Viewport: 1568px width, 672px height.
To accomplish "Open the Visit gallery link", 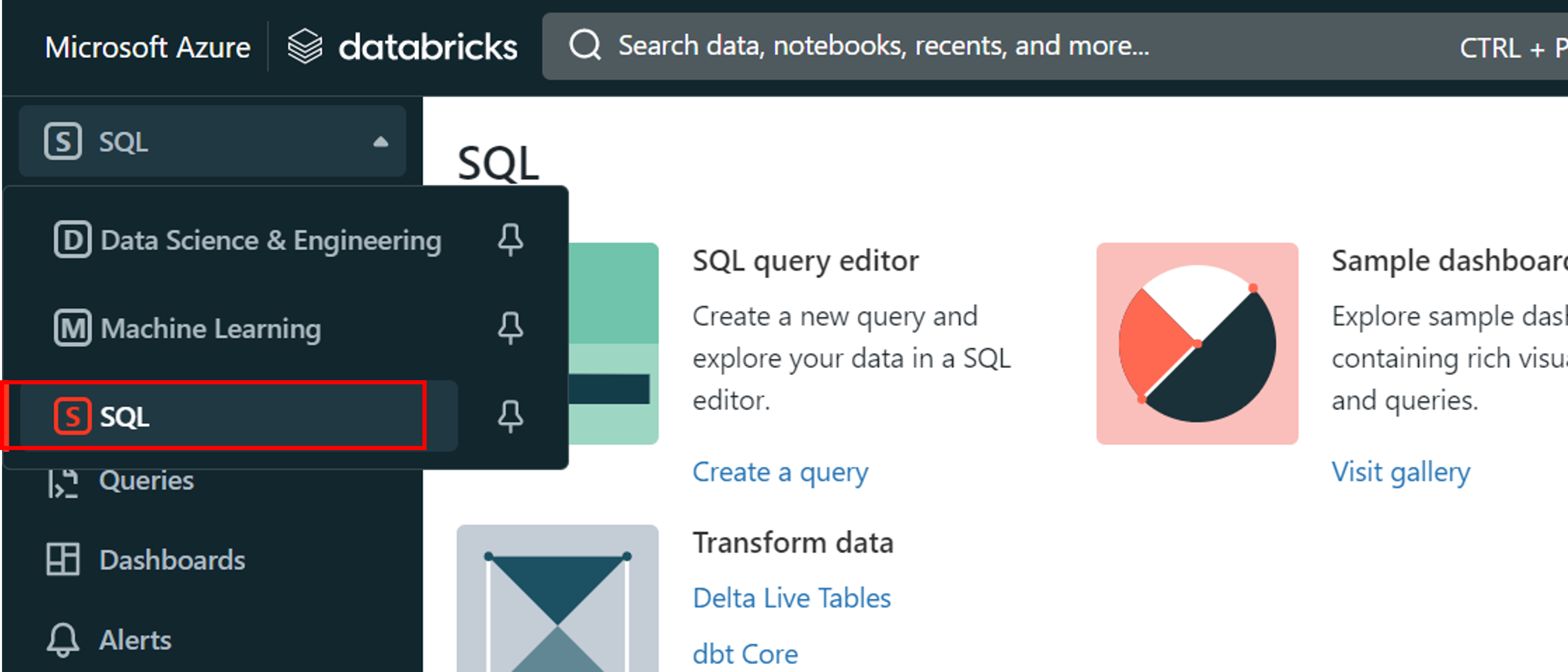I will point(1401,472).
